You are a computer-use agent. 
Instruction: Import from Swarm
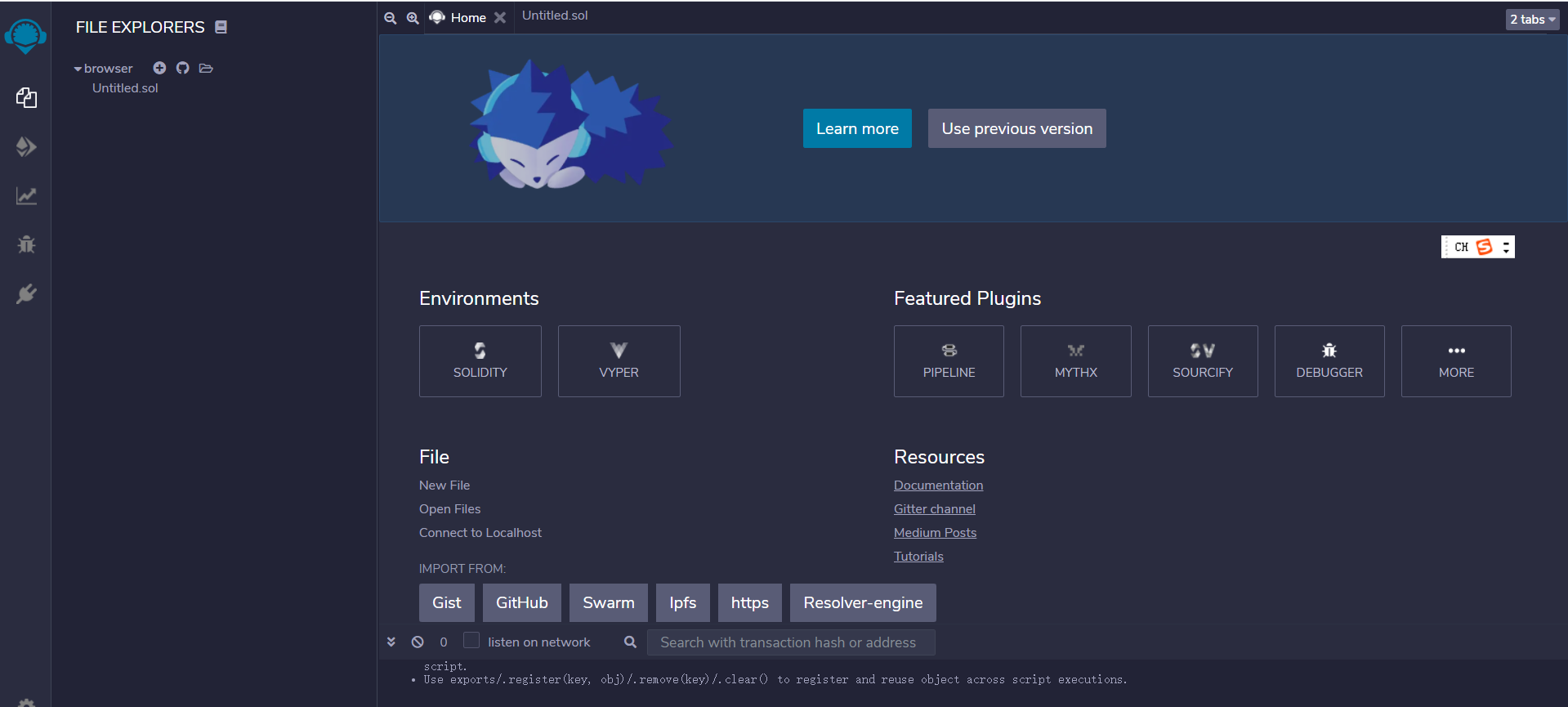[x=609, y=602]
